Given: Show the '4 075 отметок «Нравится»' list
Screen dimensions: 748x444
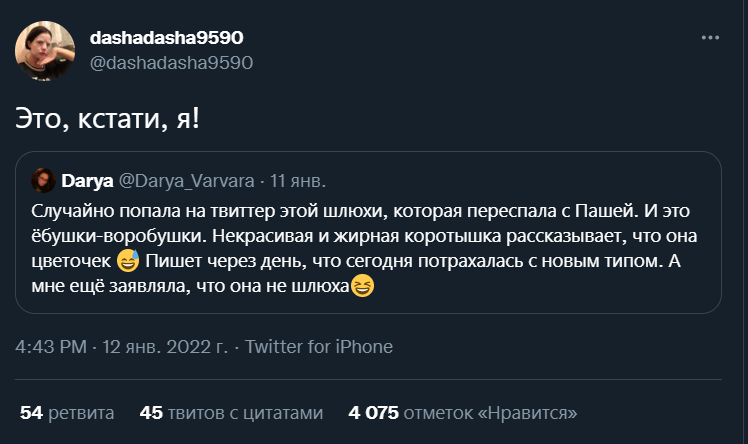Looking at the screenshot, I should (x=462, y=412).
